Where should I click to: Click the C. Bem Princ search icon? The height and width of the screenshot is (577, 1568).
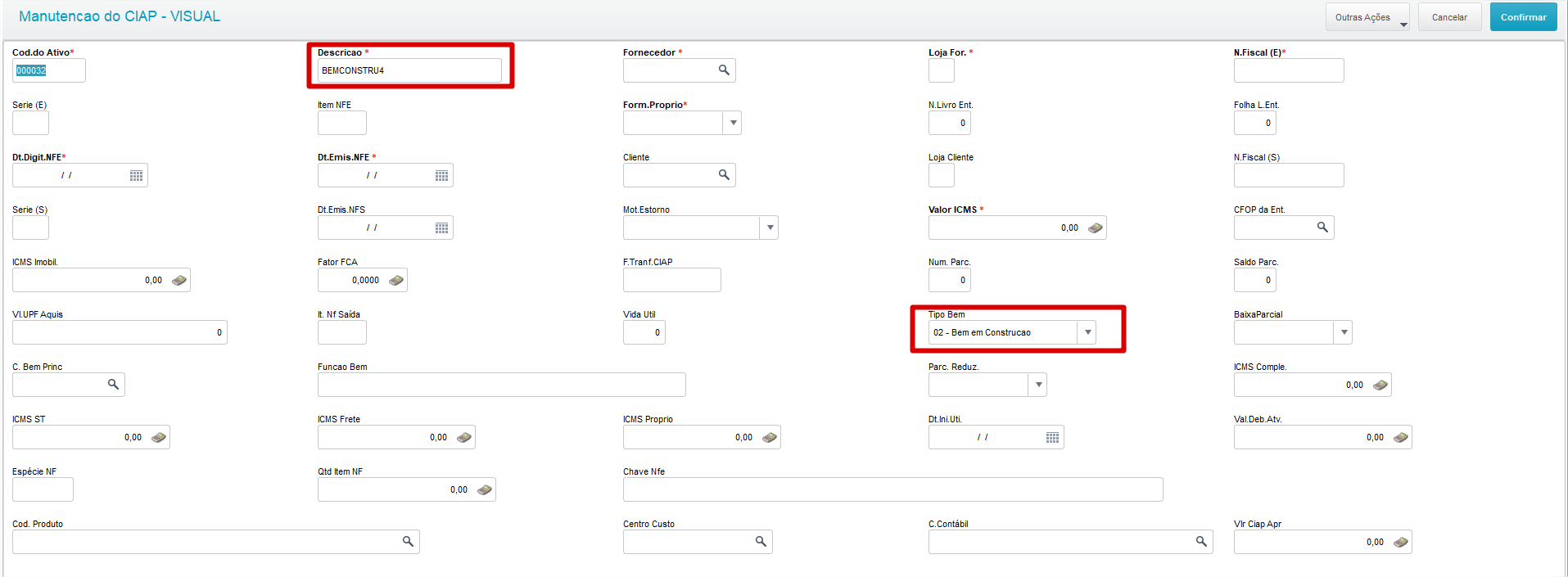(x=113, y=385)
